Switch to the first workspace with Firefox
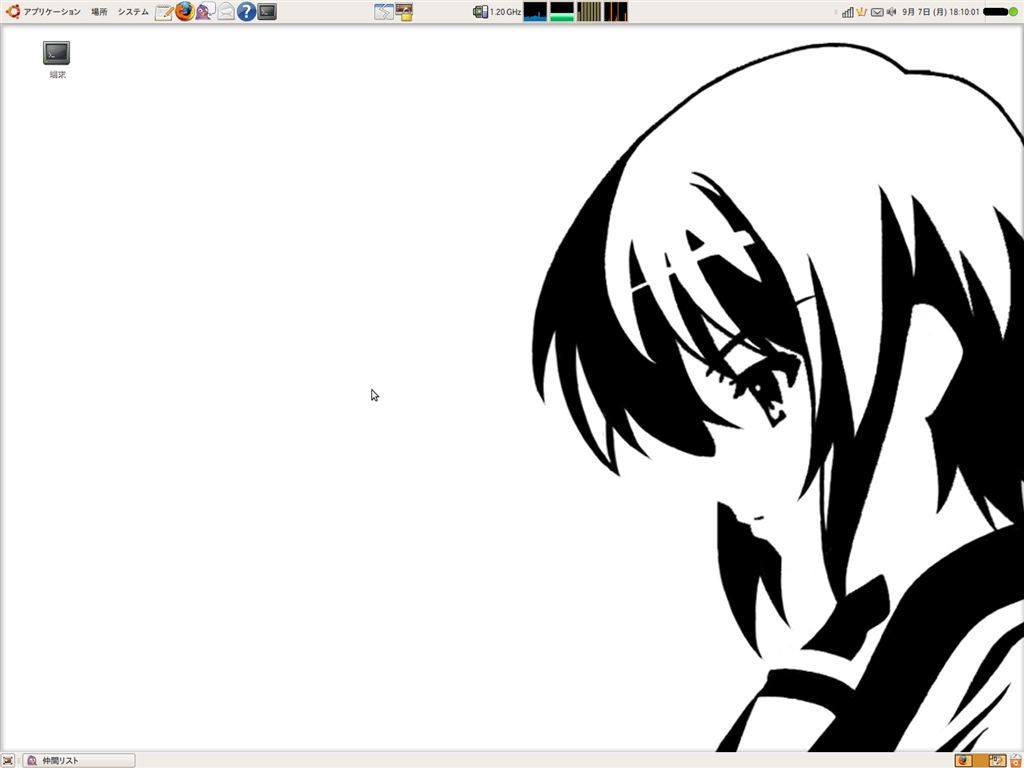 [963, 760]
